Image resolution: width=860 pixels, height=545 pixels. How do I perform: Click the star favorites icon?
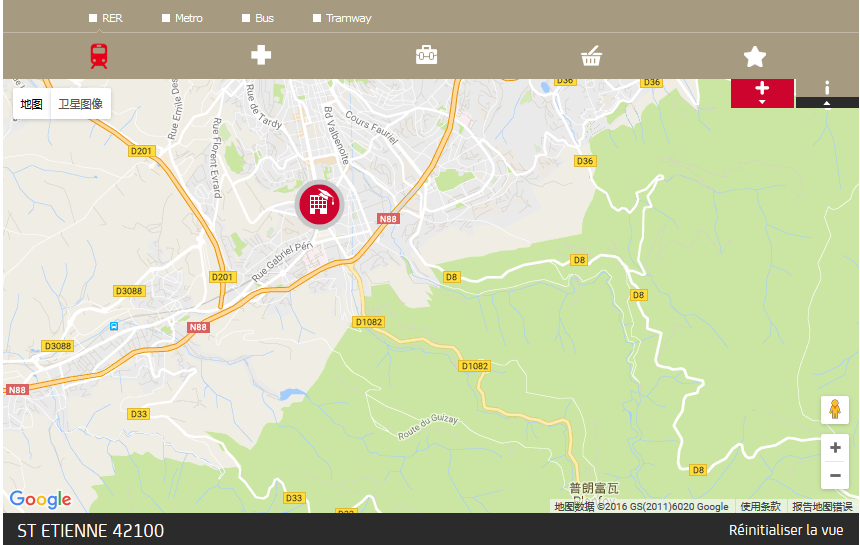pyautogui.click(x=755, y=56)
